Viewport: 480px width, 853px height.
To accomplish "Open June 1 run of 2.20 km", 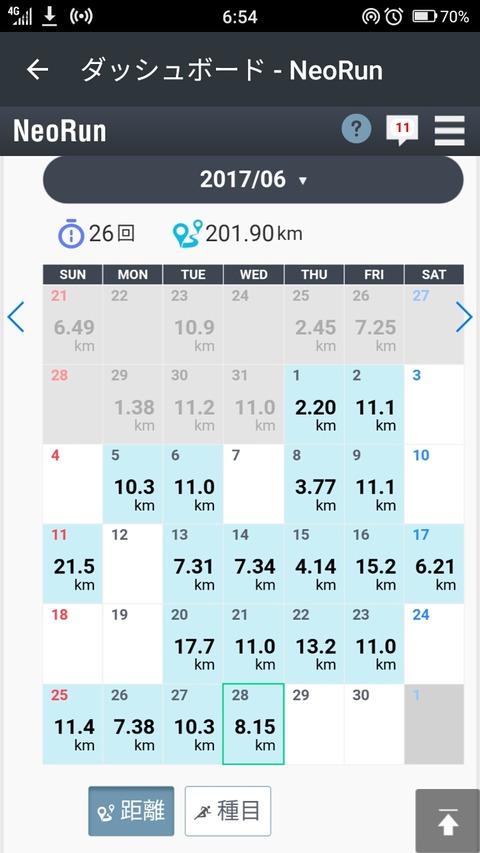I will 314,404.
